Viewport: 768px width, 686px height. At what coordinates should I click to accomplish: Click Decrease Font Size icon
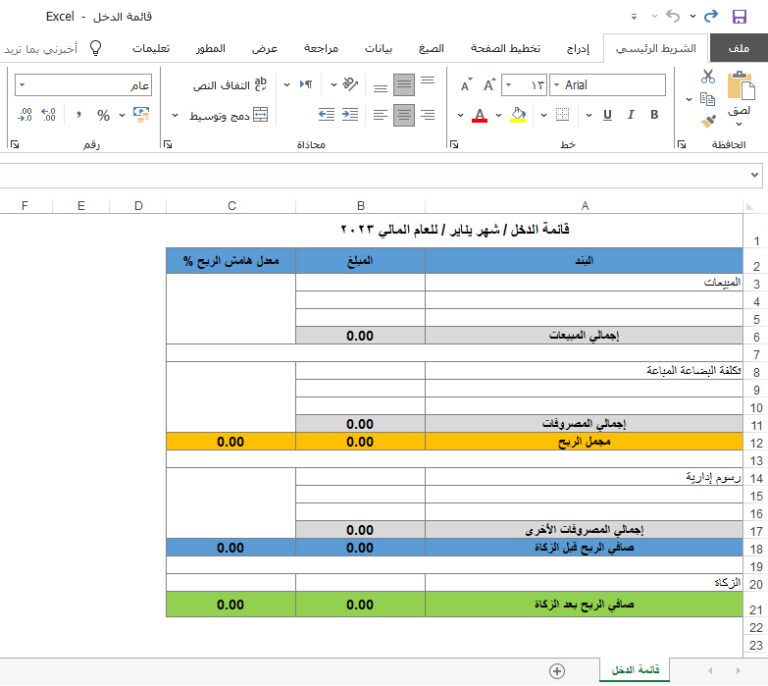coord(466,85)
